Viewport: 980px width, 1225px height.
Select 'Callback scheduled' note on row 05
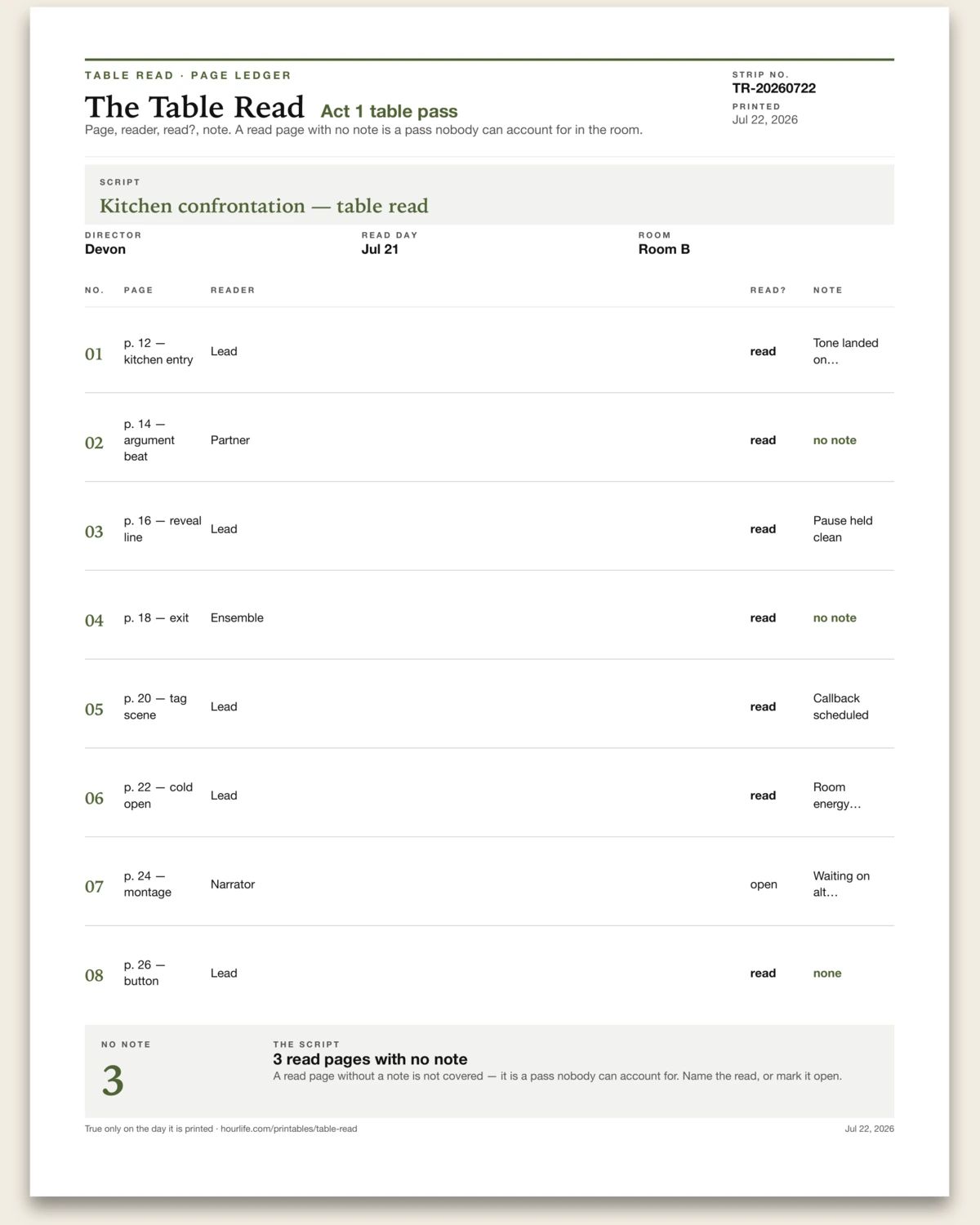(841, 706)
